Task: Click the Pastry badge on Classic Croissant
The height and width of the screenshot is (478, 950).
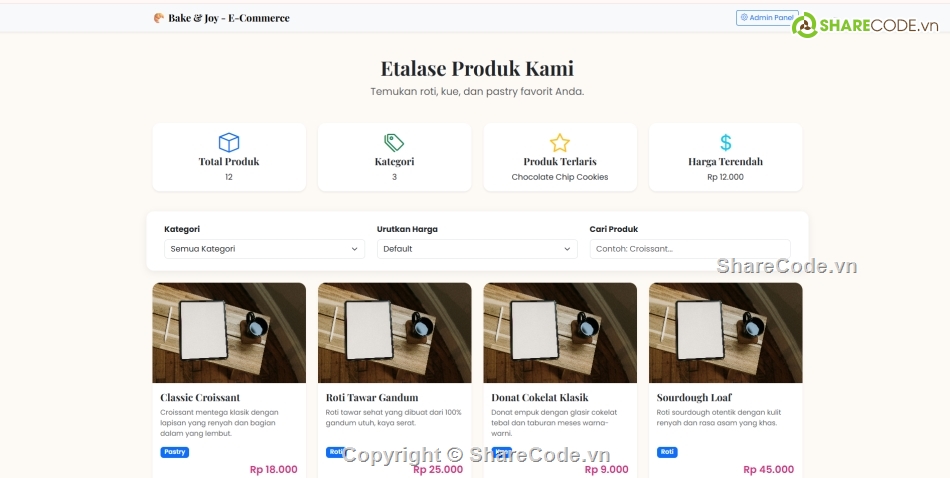Action: click(x=174, y=452)
